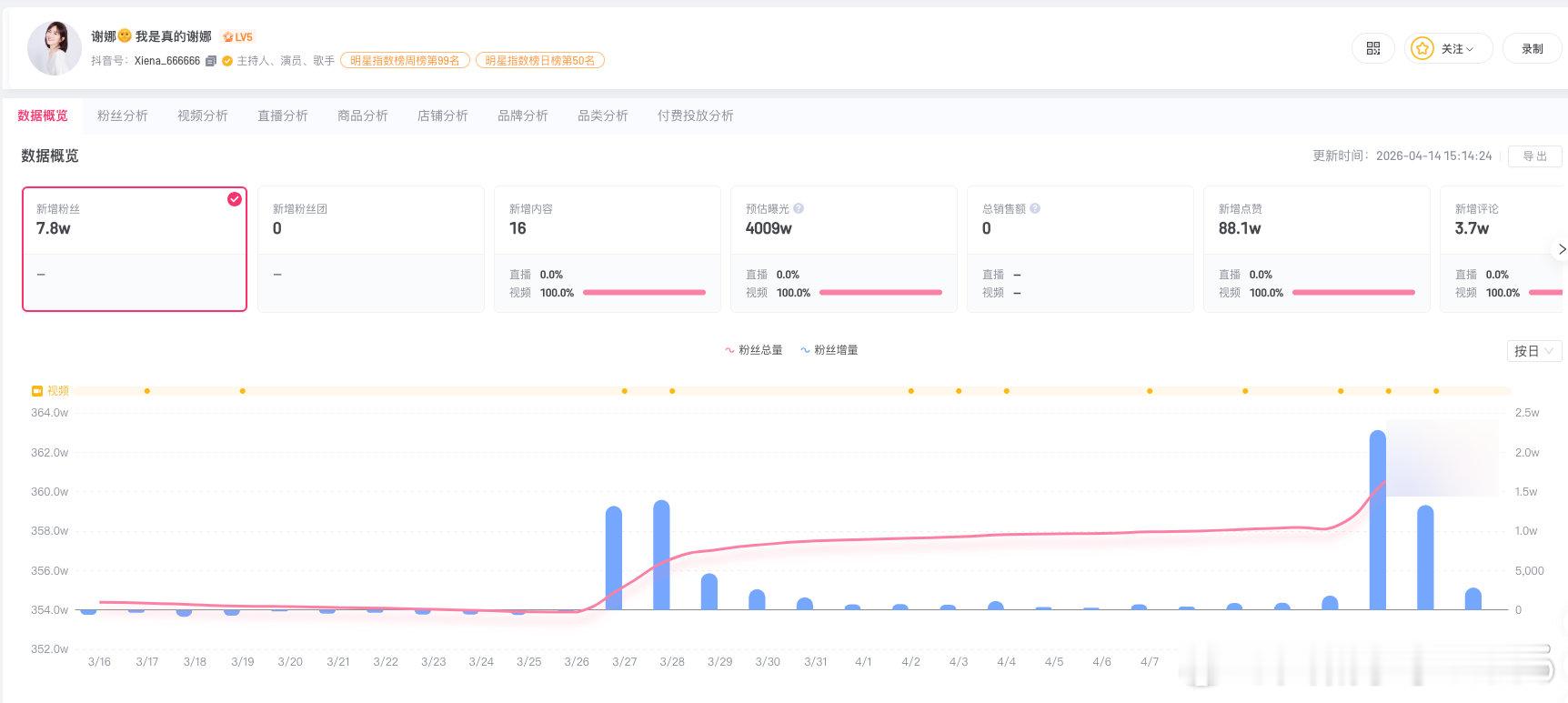Expand the 关注 dropdown arrow
The height and width of the screenshot is (703, 1568).
pos(1470,49)
